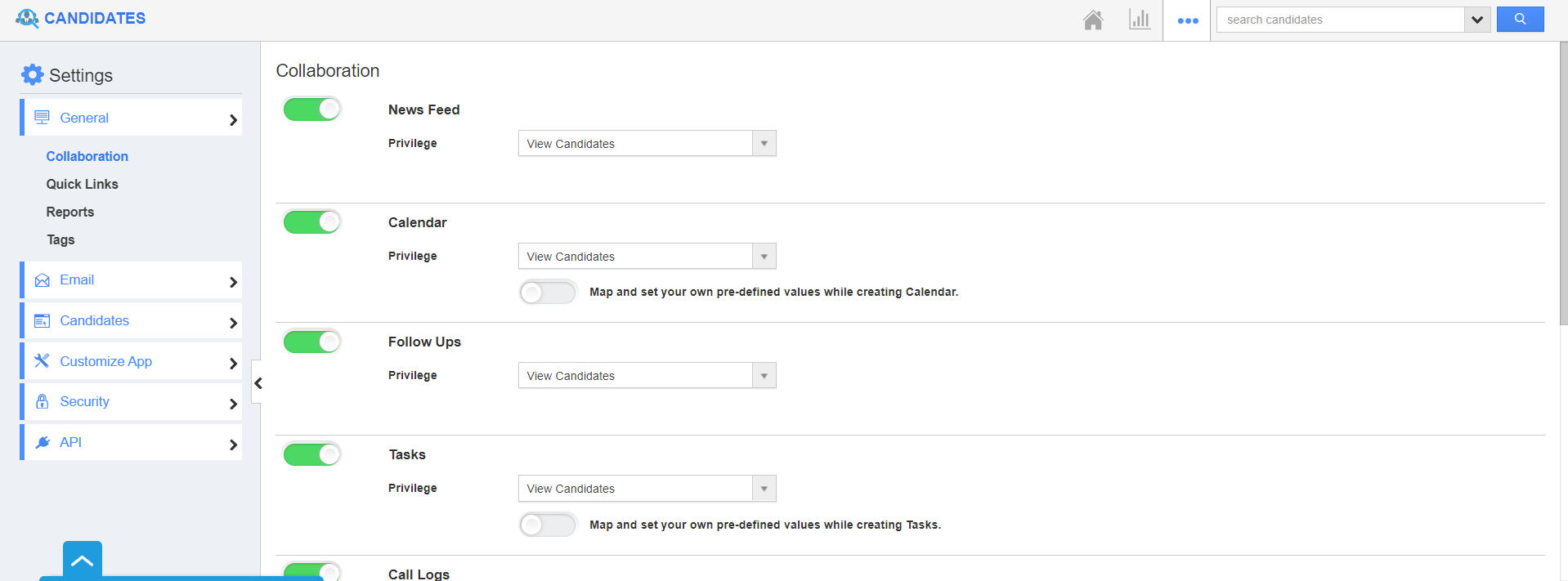1568x581 pixels.
Task: Click the Candidates app logo icon
Action: pyautogui.click(x=27, y=18)
